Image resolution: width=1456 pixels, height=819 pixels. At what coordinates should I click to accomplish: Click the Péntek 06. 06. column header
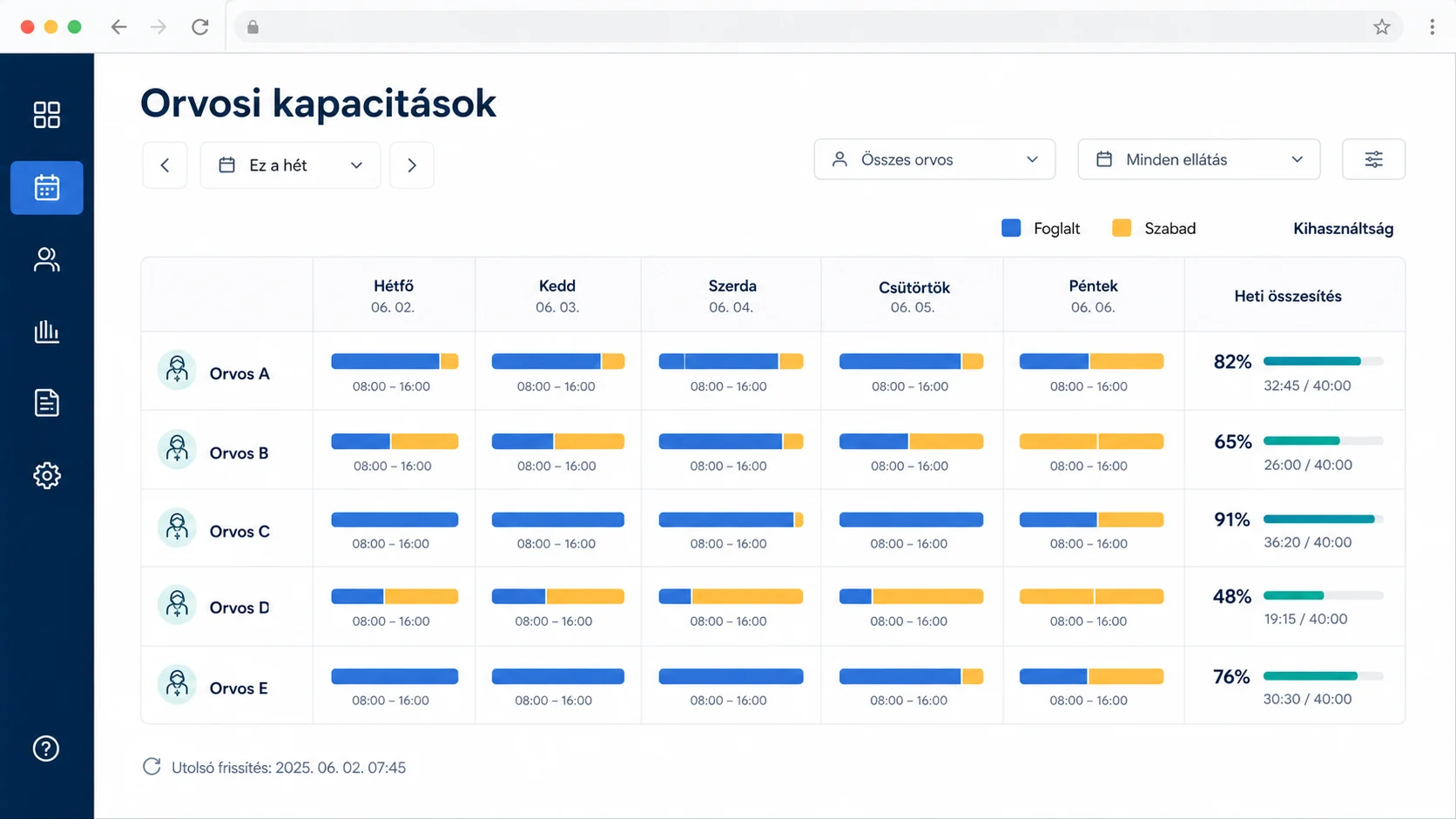pyautogui.click(x=1093, y=296)
